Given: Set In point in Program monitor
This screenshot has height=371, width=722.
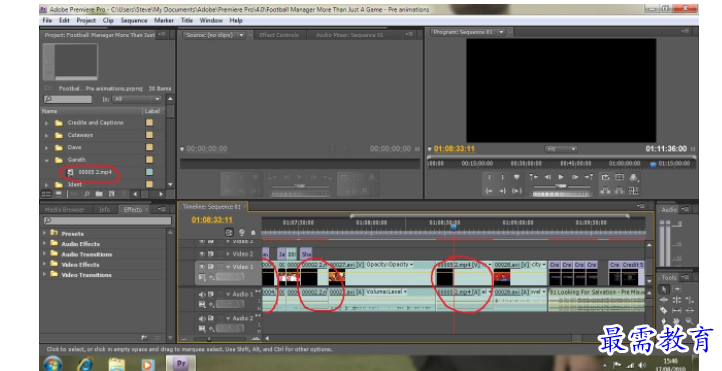Looking at the screenshot, I should point(489,177).
